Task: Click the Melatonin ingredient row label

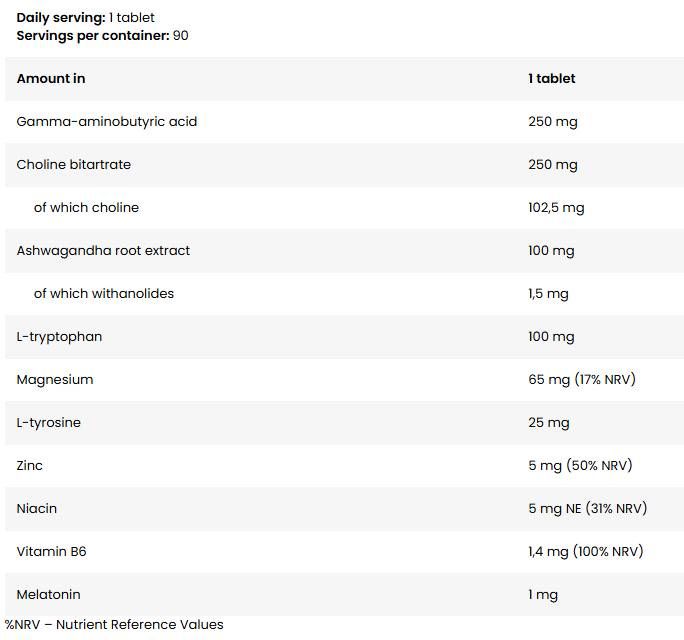Action: [48, 595]
